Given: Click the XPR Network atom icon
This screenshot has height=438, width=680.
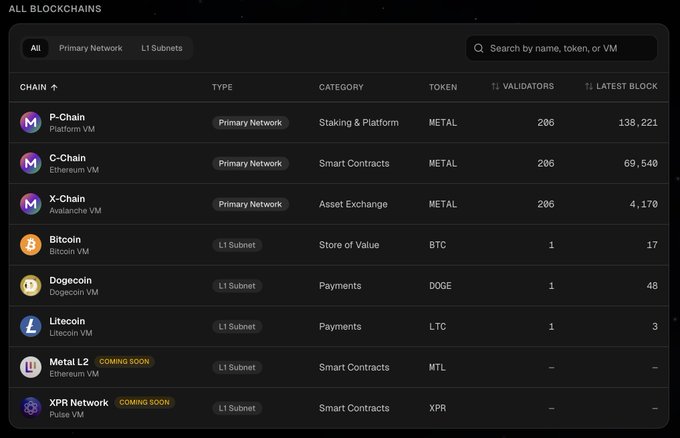Looking at the screenshot, I should [31, 408].
